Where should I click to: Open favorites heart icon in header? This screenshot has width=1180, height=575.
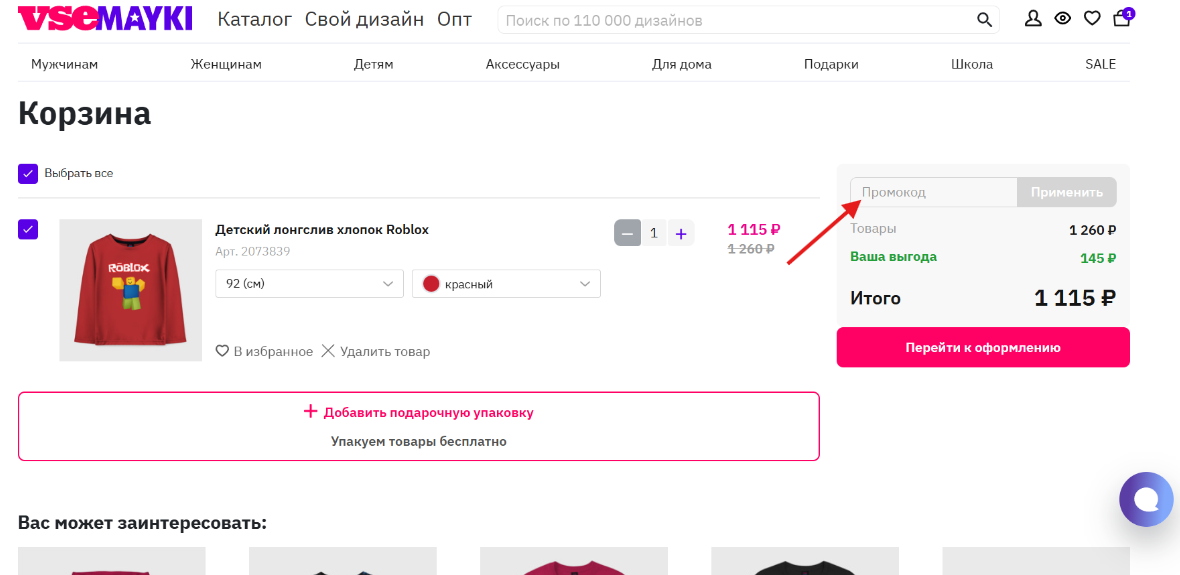[x=1092, y=19]
